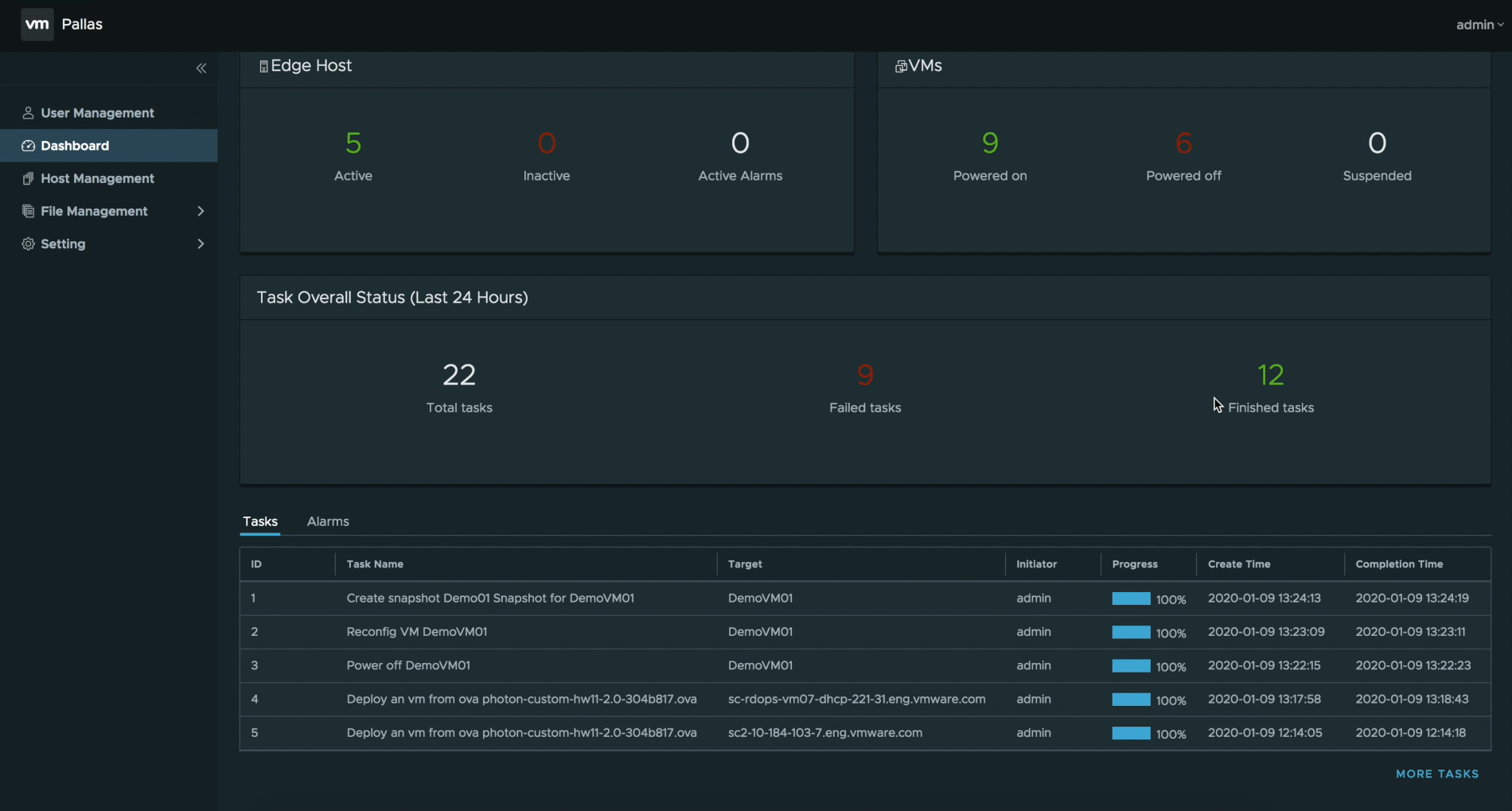Screen dimensions: 1512x811
Task: Click the File Management documents icon
Action: click(28, 211)
